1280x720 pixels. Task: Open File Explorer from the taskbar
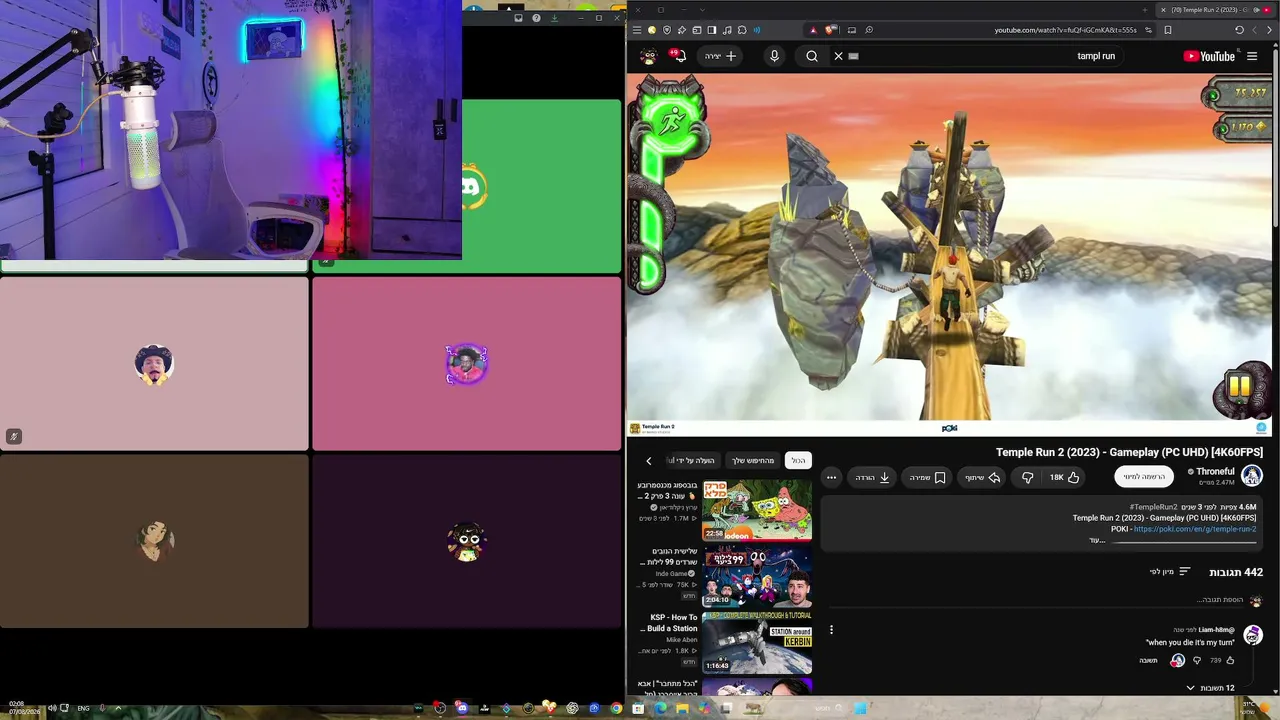point(682,708)
